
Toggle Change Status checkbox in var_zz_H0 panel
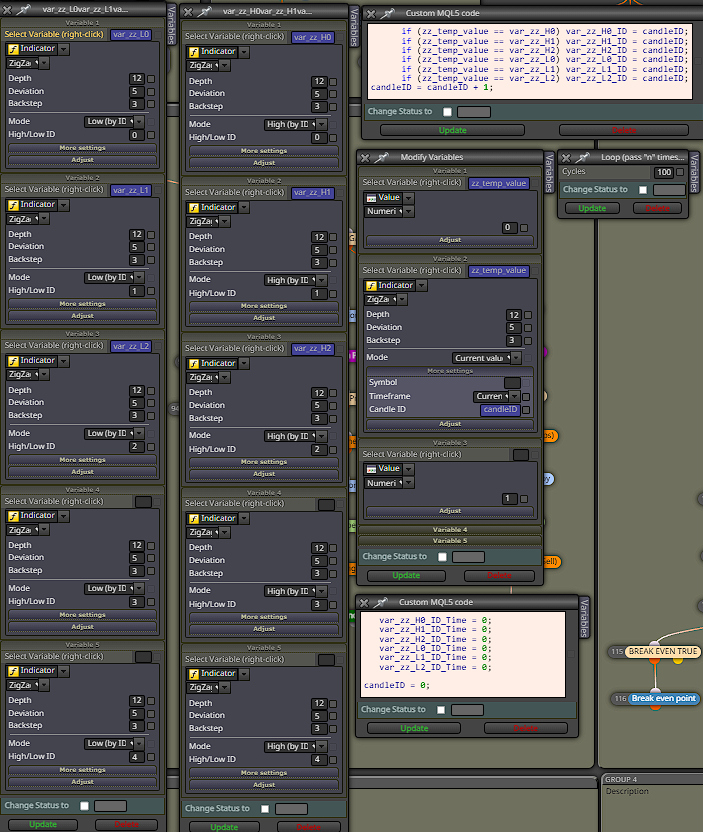(x=265, y=809)
